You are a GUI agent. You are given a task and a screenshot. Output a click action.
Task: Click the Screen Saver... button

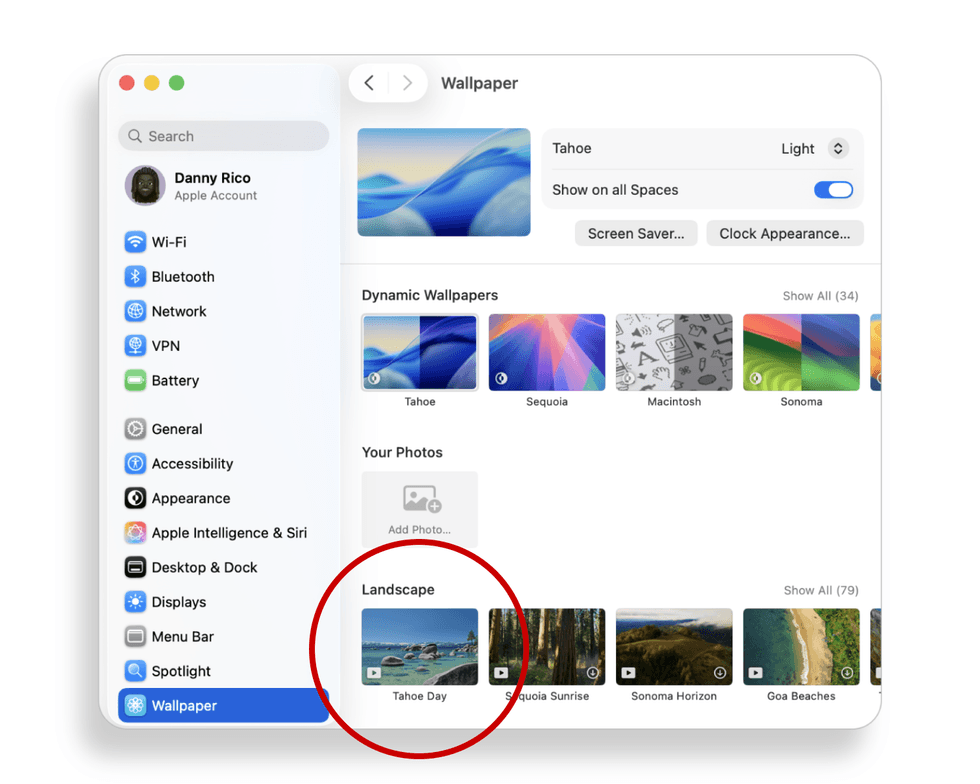[636, 234]
